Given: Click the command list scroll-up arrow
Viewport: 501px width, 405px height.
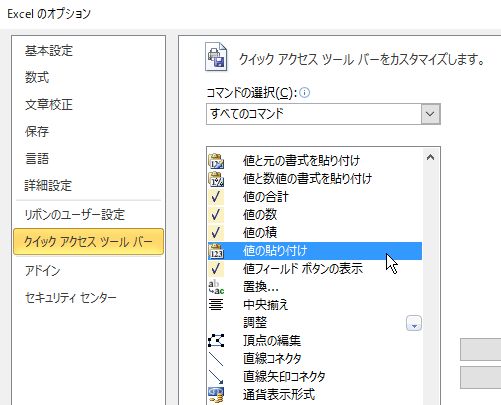Looking at the screenshot, I should [430, 157].
